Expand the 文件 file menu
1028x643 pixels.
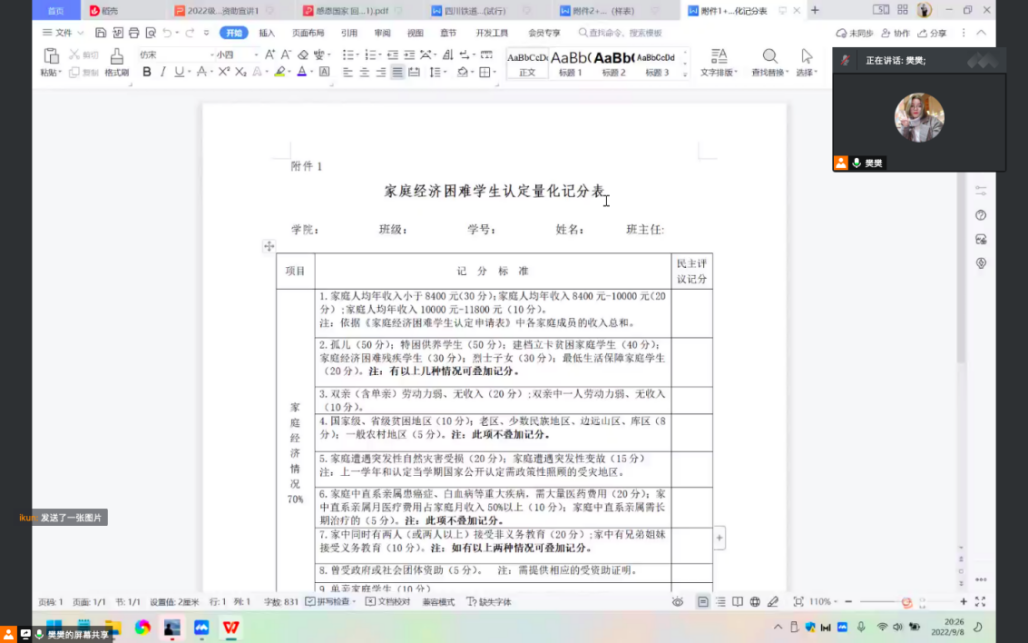click(62, 33)
